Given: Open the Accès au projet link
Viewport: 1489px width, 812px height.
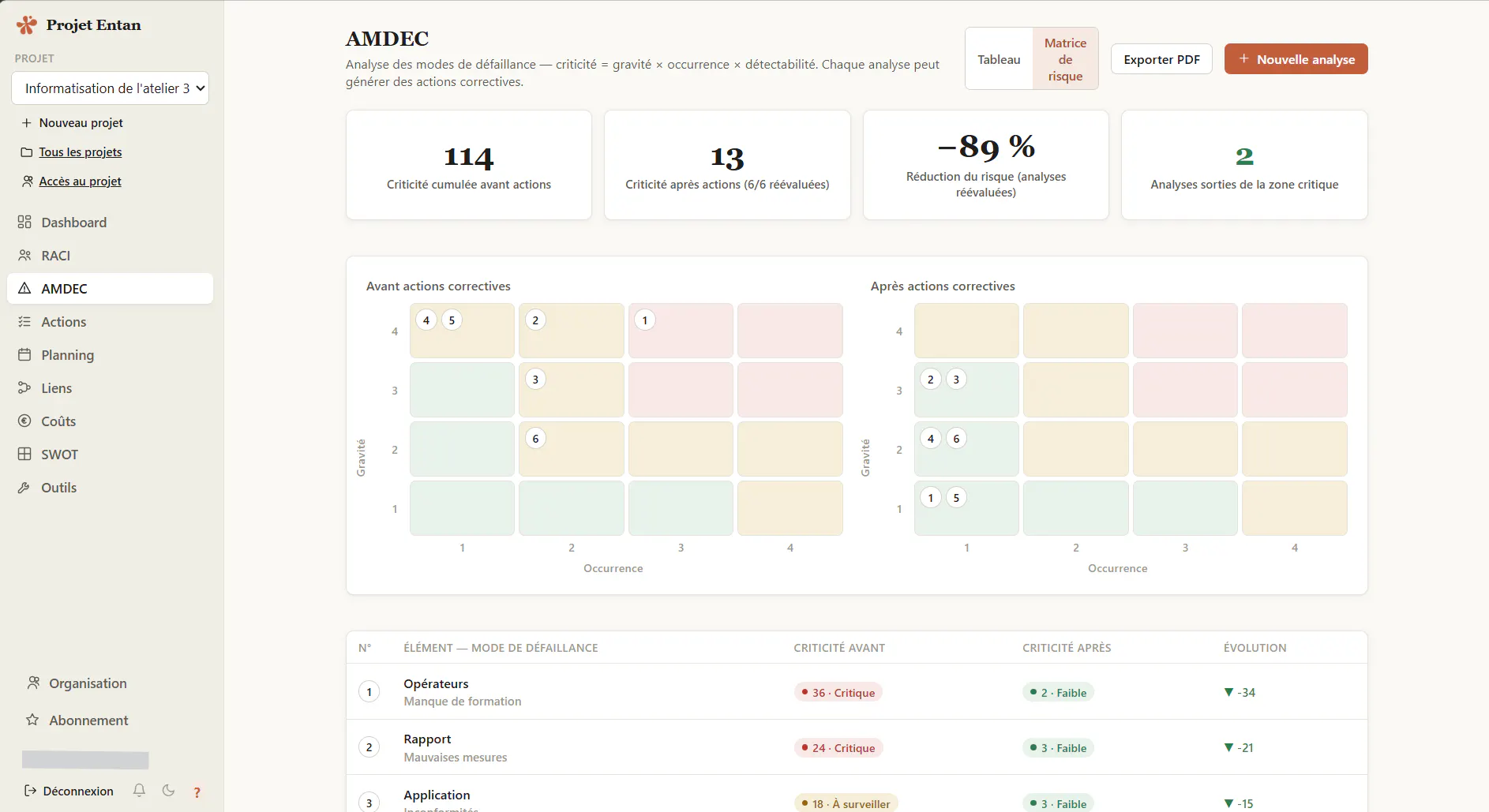Looking at the screenshot, I should [81, 181].
